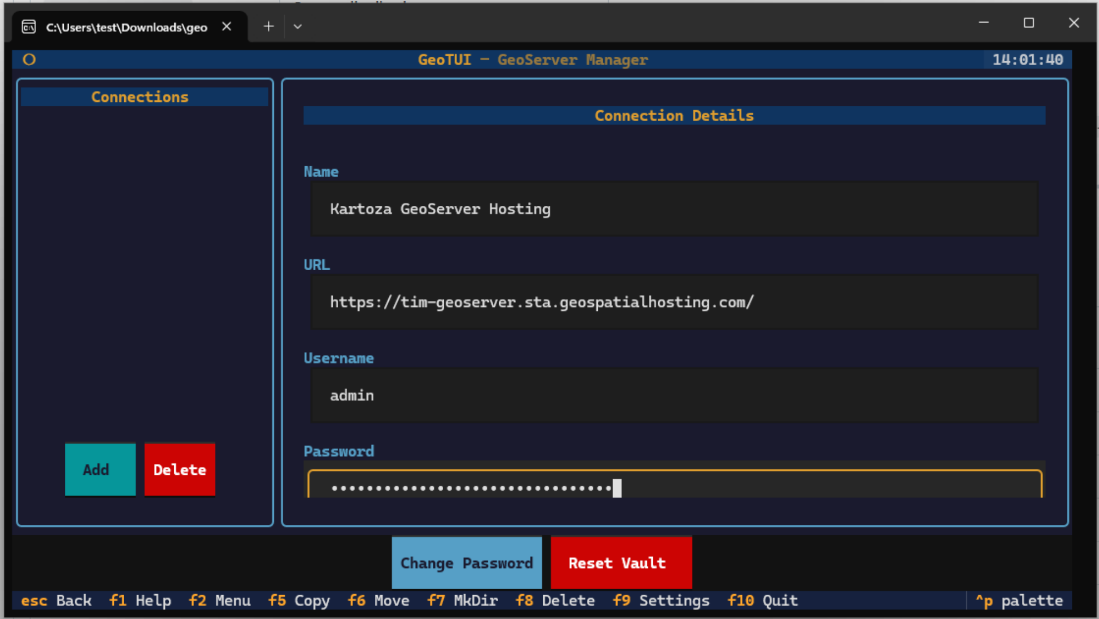The image size is (1099, 619).
Task: Maximize the terminal window
Action: click(x=1029, y=23)
